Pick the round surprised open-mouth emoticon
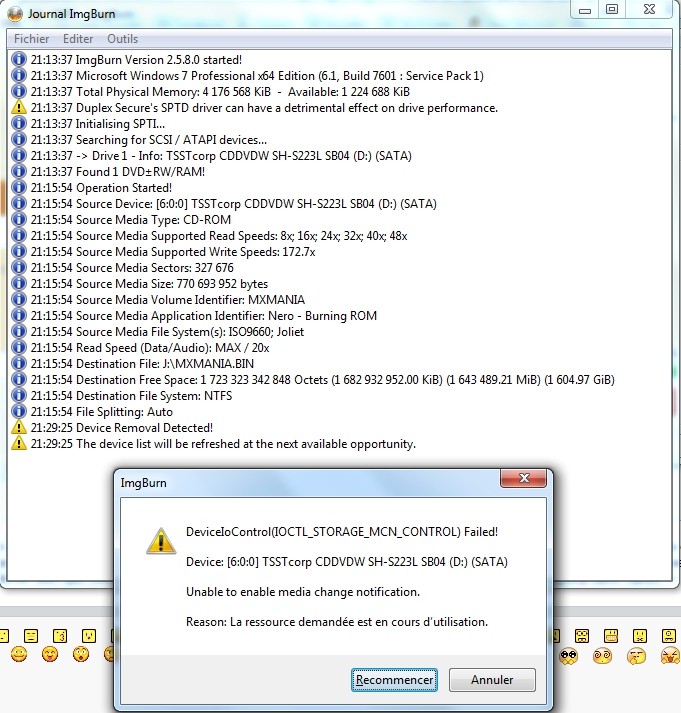The height and width of the screenshot is (713, 681). click(x=81, y=655)
